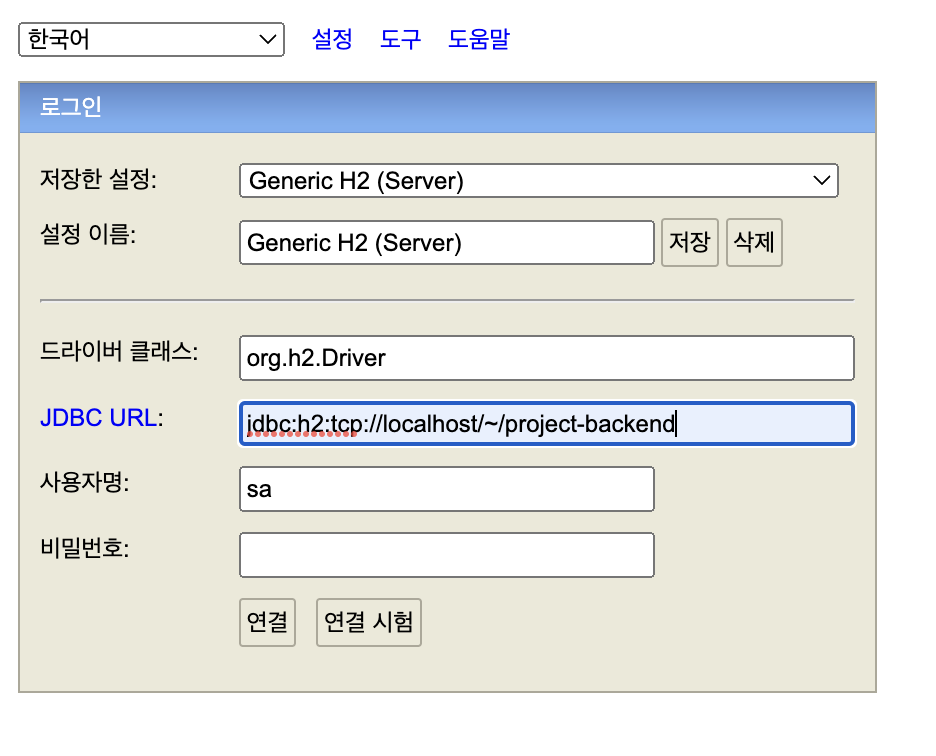Click the 삭제 button

(754, 242)
